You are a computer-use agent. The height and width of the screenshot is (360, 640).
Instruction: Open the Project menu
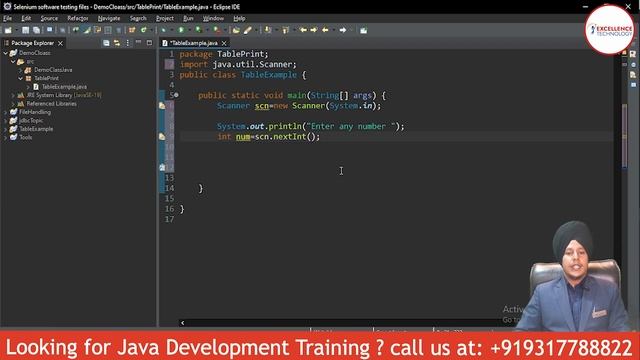point(165,18)
